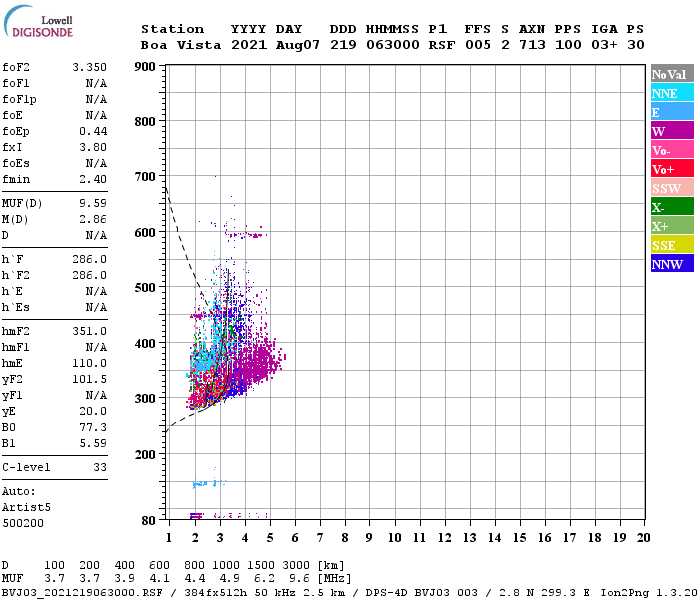Click the foF2 value 3.350
The width and height of the screenshot is (700, 600).
pos(89,67)
